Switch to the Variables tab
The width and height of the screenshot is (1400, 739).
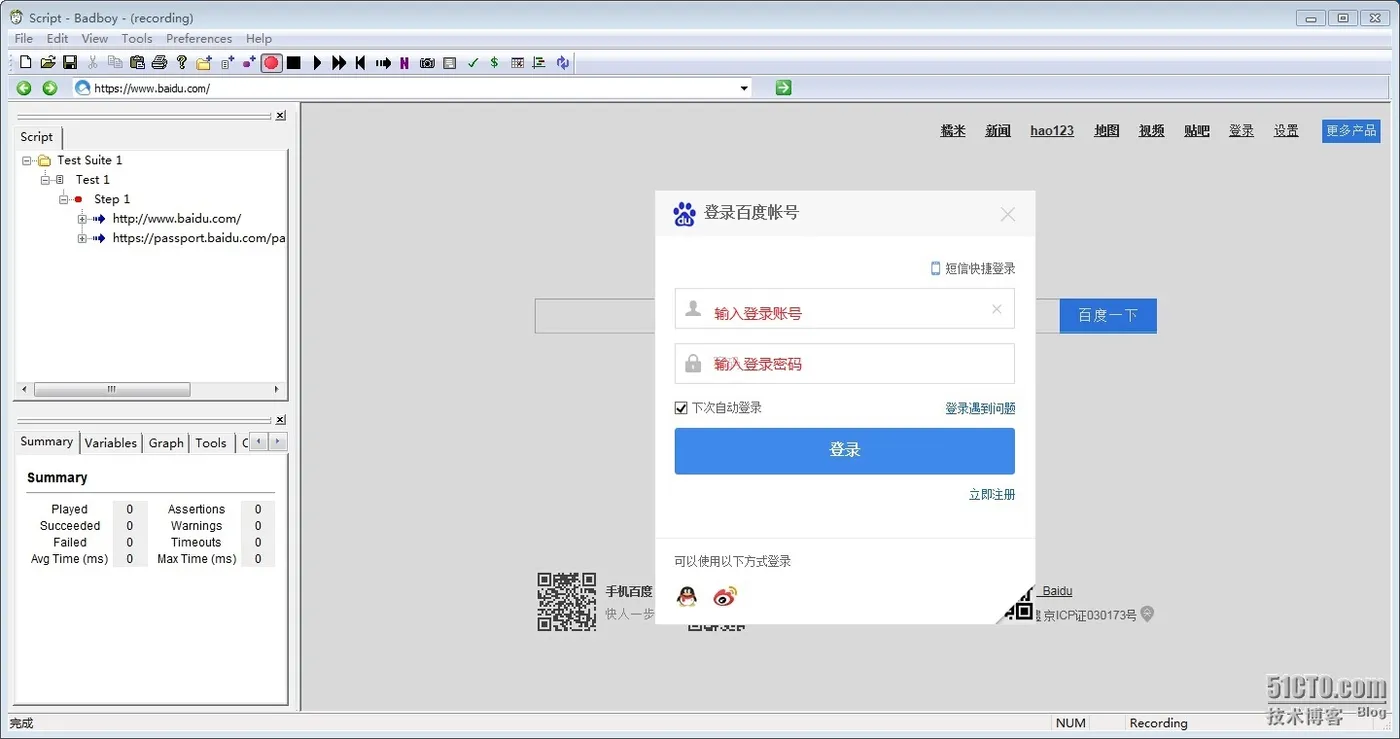(x=111, y=443)
